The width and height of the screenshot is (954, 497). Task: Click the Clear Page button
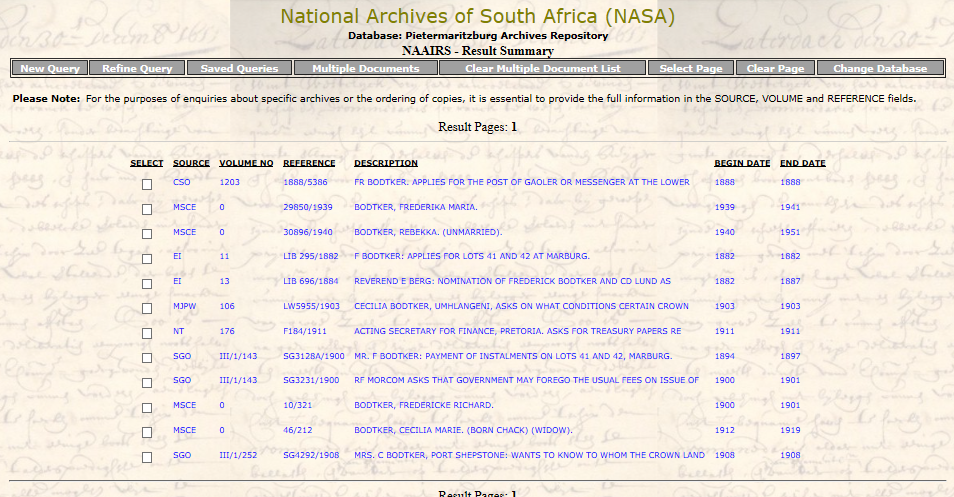click(775, 68)
